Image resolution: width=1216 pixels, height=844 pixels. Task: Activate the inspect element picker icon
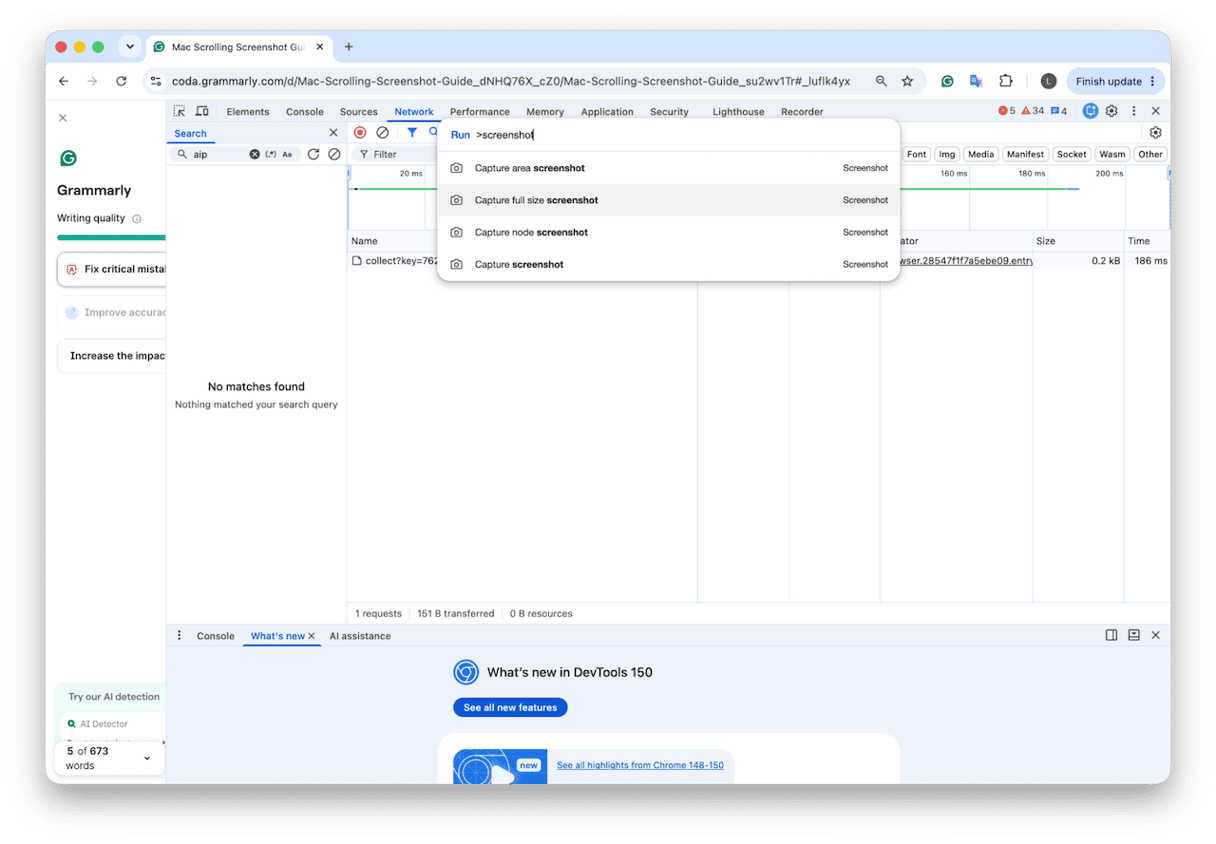179,112
